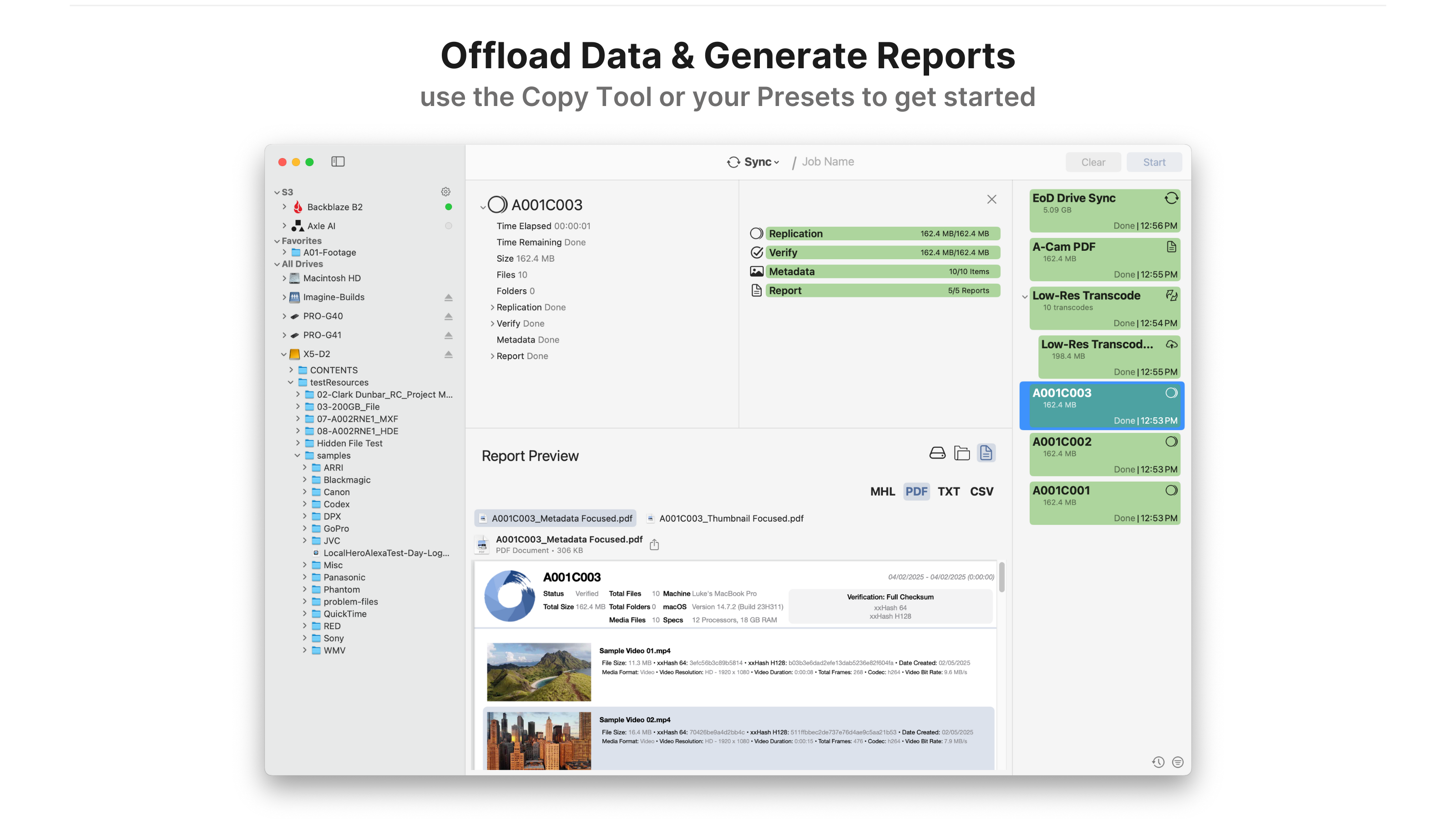This screenshot has height=819, width=1456.
Task: Collapse the samples folder
Action: [x=297, y=455]
